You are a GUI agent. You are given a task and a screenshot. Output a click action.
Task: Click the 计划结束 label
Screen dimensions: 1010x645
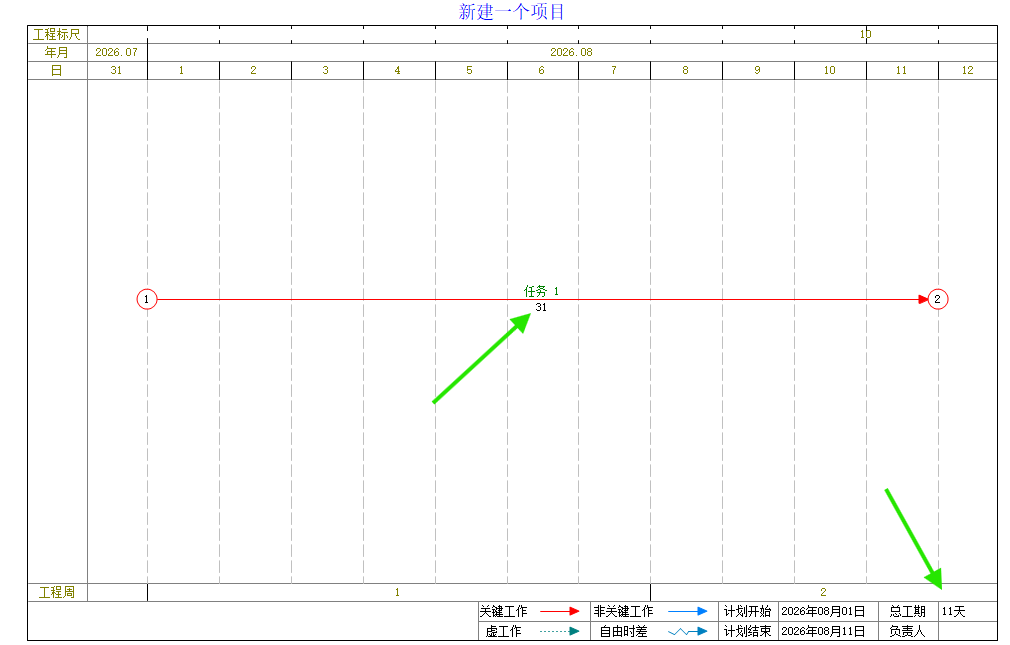pos(748,631)
